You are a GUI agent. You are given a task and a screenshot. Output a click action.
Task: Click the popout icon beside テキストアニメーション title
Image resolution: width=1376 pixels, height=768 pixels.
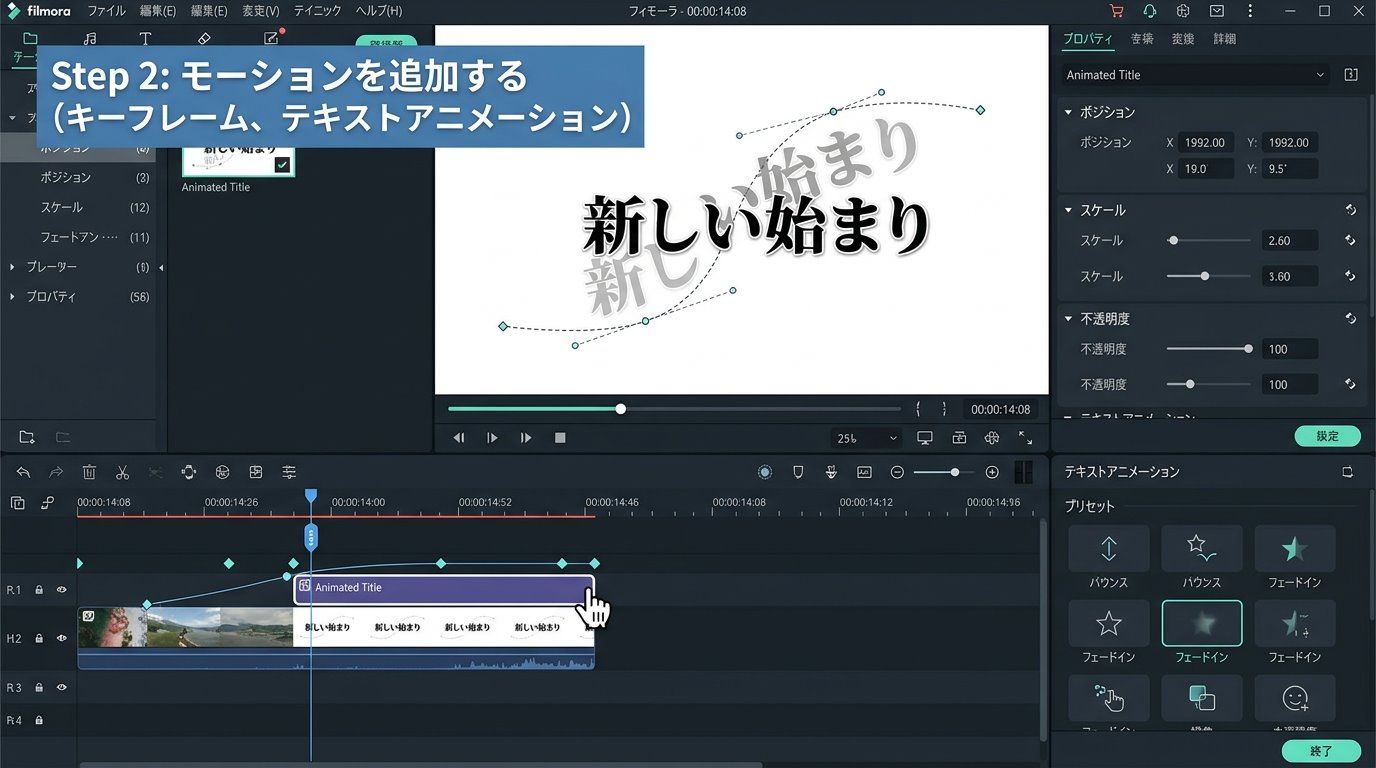click(x=1348, y=472)
